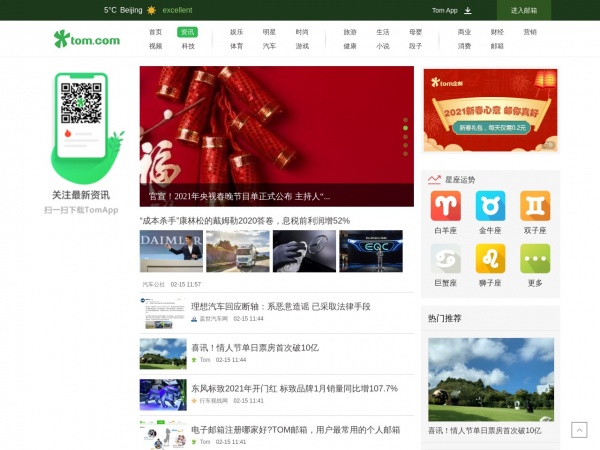Open the 理想汽车回应断轴 article
Screen dimensions: 600x450
[281, 307]
